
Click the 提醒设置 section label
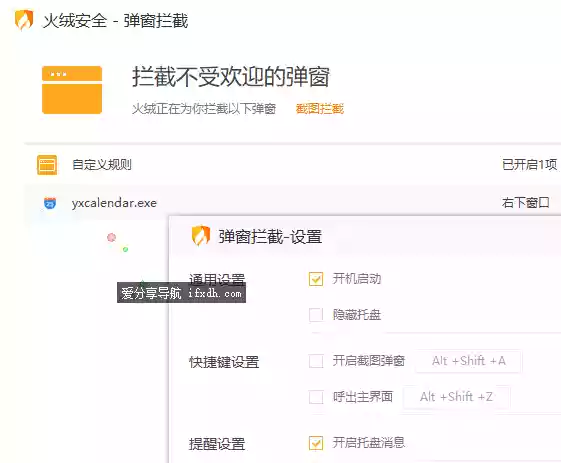click(217, 444)
